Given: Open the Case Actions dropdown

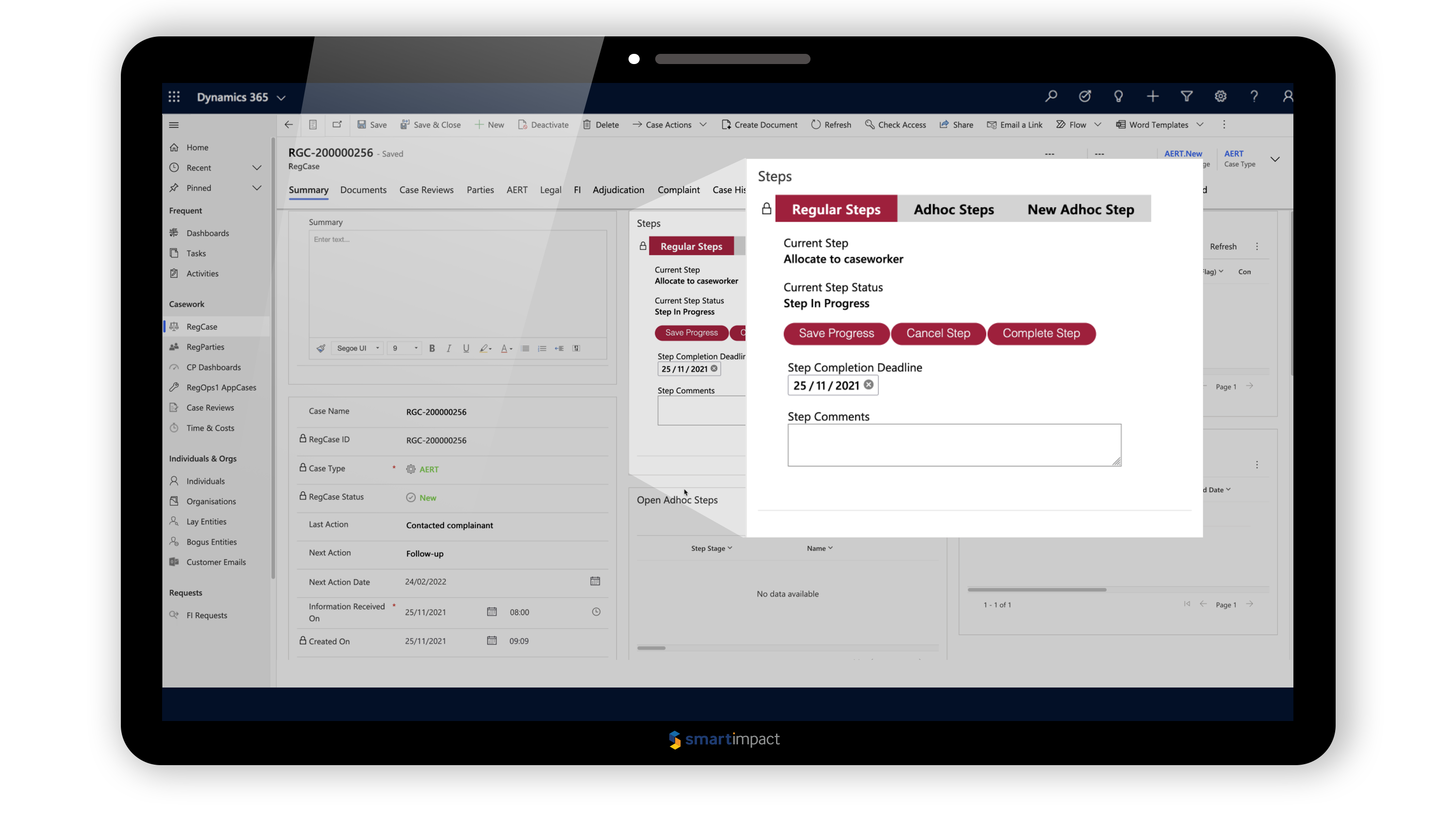Looking at the screenshot, I should (703, 125).
